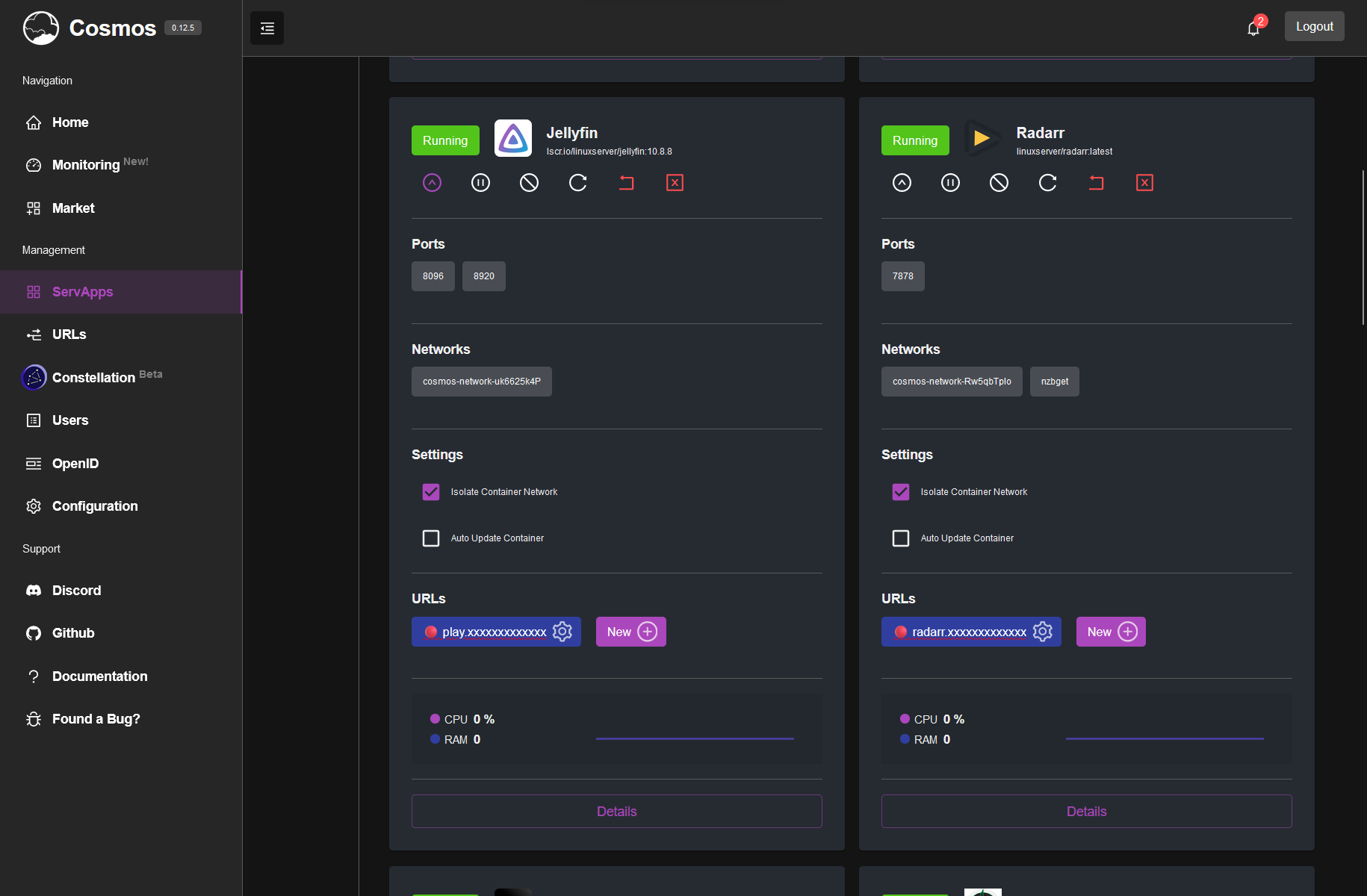Open settings gear for play URL
Viewport: 1367px width, 896px height.
(x=562, y=632)
